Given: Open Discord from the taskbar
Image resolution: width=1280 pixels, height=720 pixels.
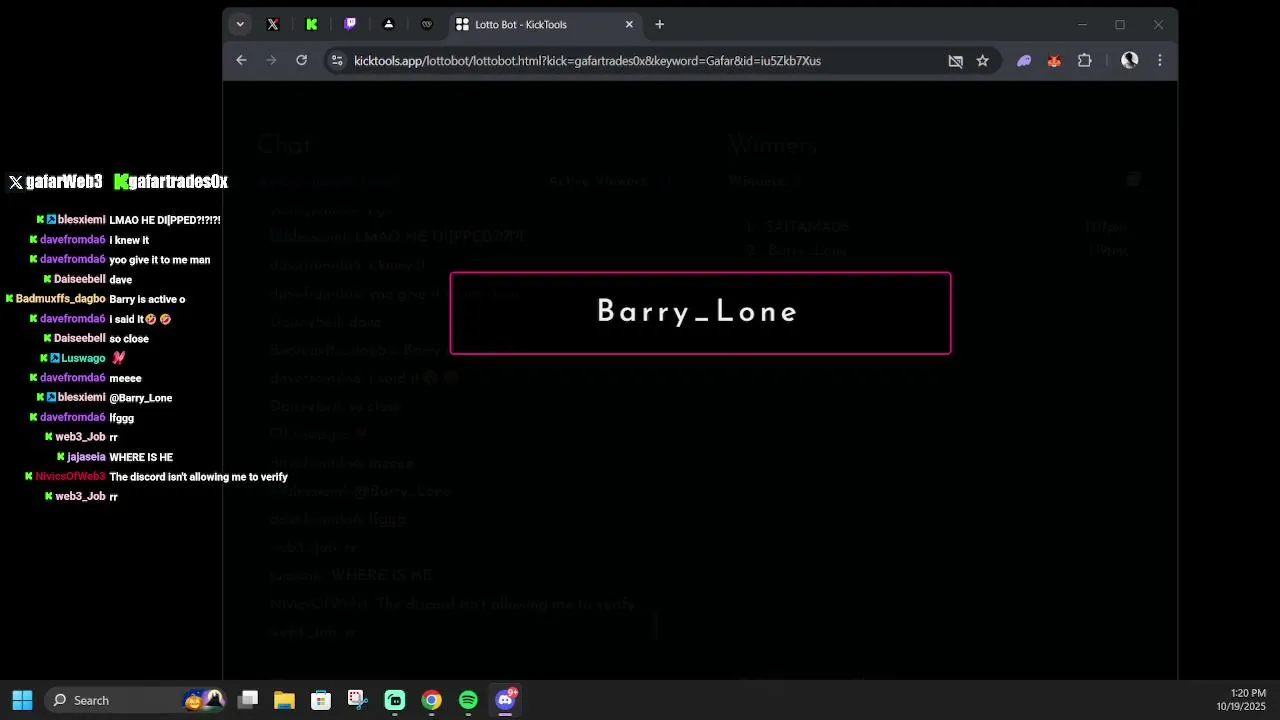Looking at the screenshot, I should tap(505, 700).
